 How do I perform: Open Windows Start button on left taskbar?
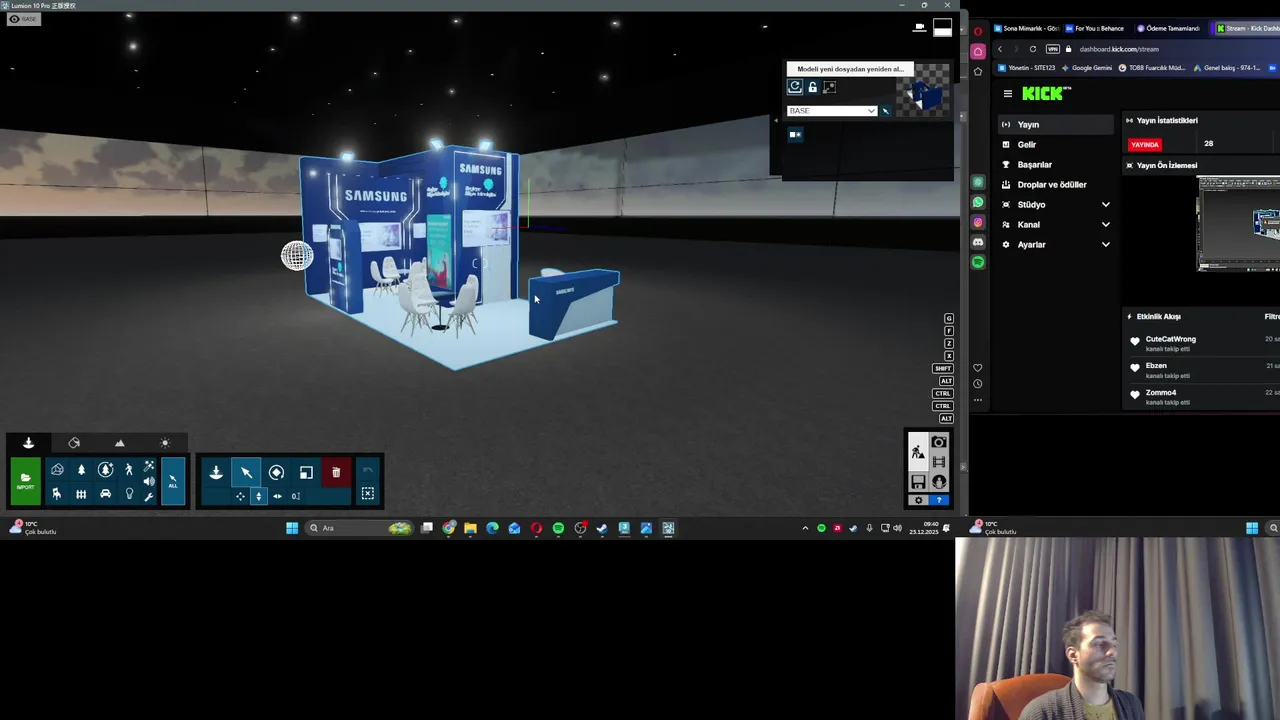[292, 528]
